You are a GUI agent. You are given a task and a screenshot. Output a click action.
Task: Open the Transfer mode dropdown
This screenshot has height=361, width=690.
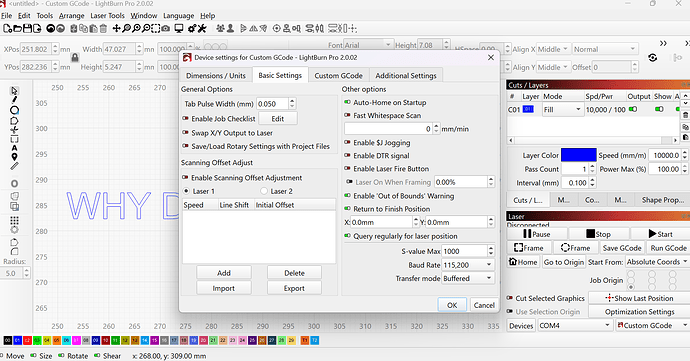[x=468, y=278]
